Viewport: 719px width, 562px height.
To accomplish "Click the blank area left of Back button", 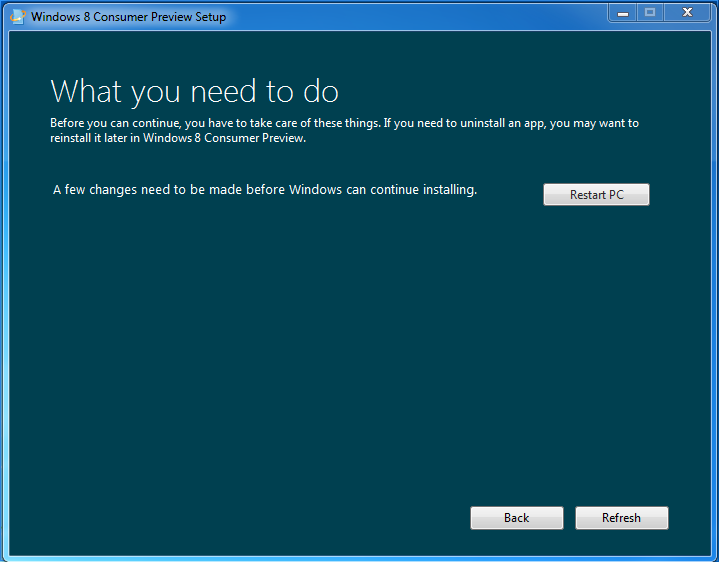I will click(x=250, y=517).
